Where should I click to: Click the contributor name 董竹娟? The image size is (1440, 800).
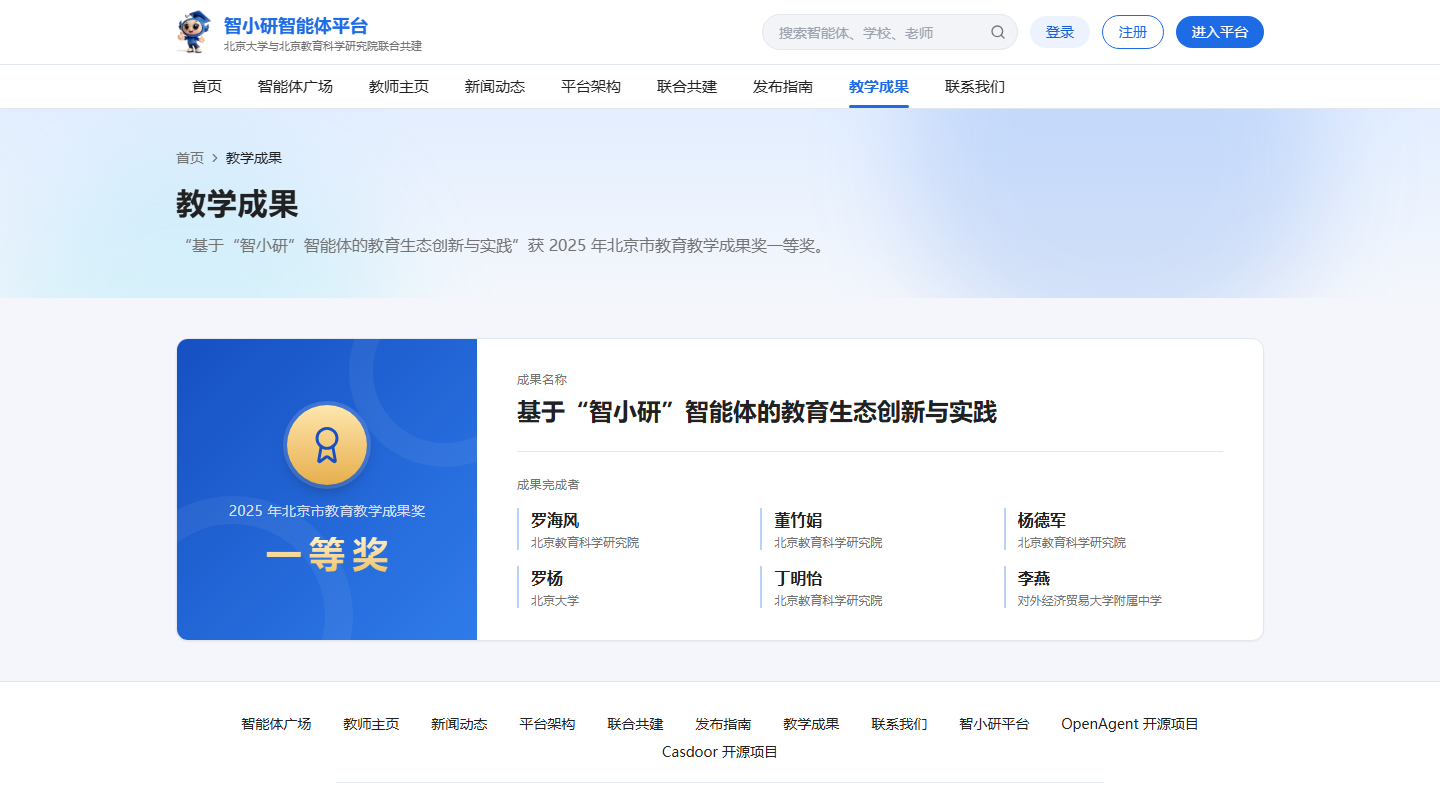(798, 520)
